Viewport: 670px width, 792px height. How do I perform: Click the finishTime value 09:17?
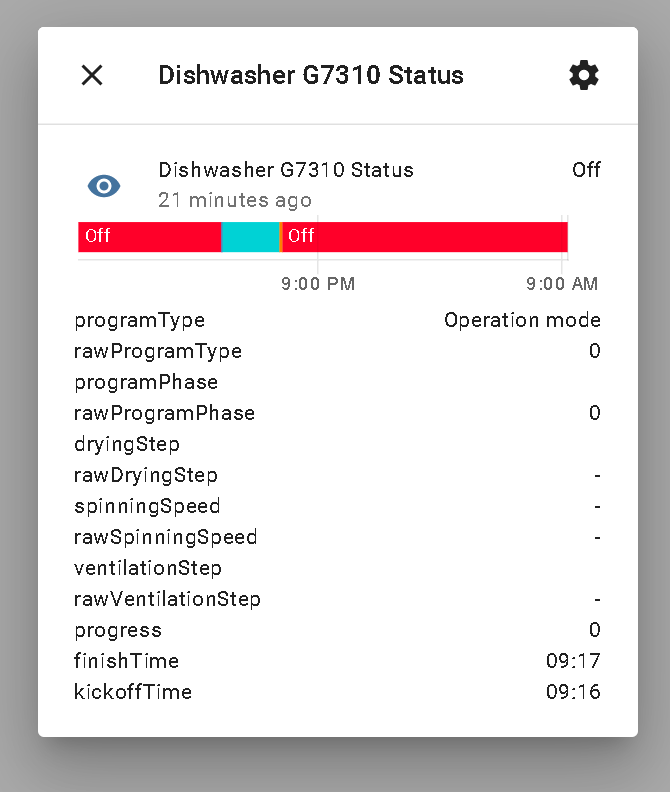(573, 661)
